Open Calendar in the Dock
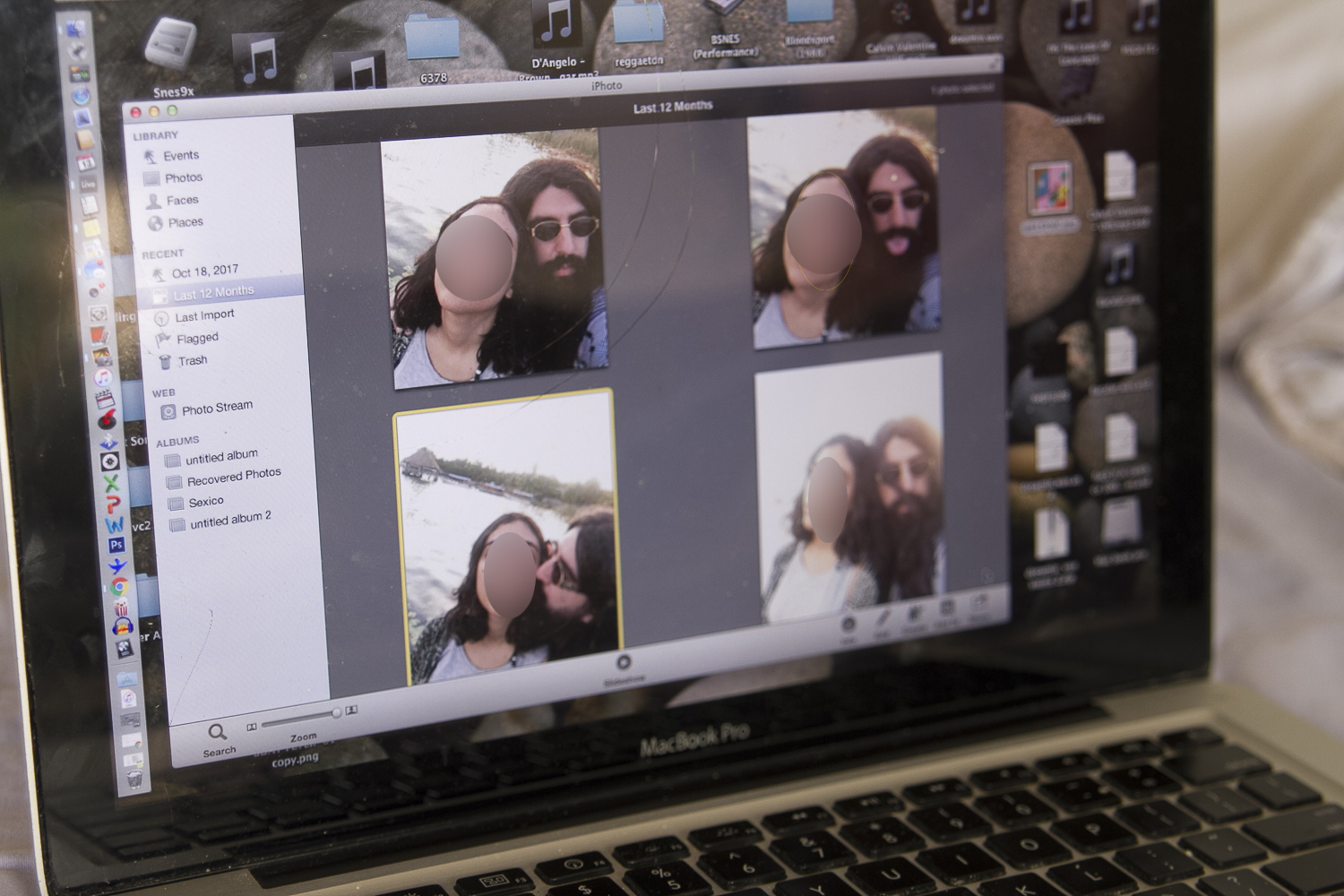The image size is (1344, 896). [86, 162]
